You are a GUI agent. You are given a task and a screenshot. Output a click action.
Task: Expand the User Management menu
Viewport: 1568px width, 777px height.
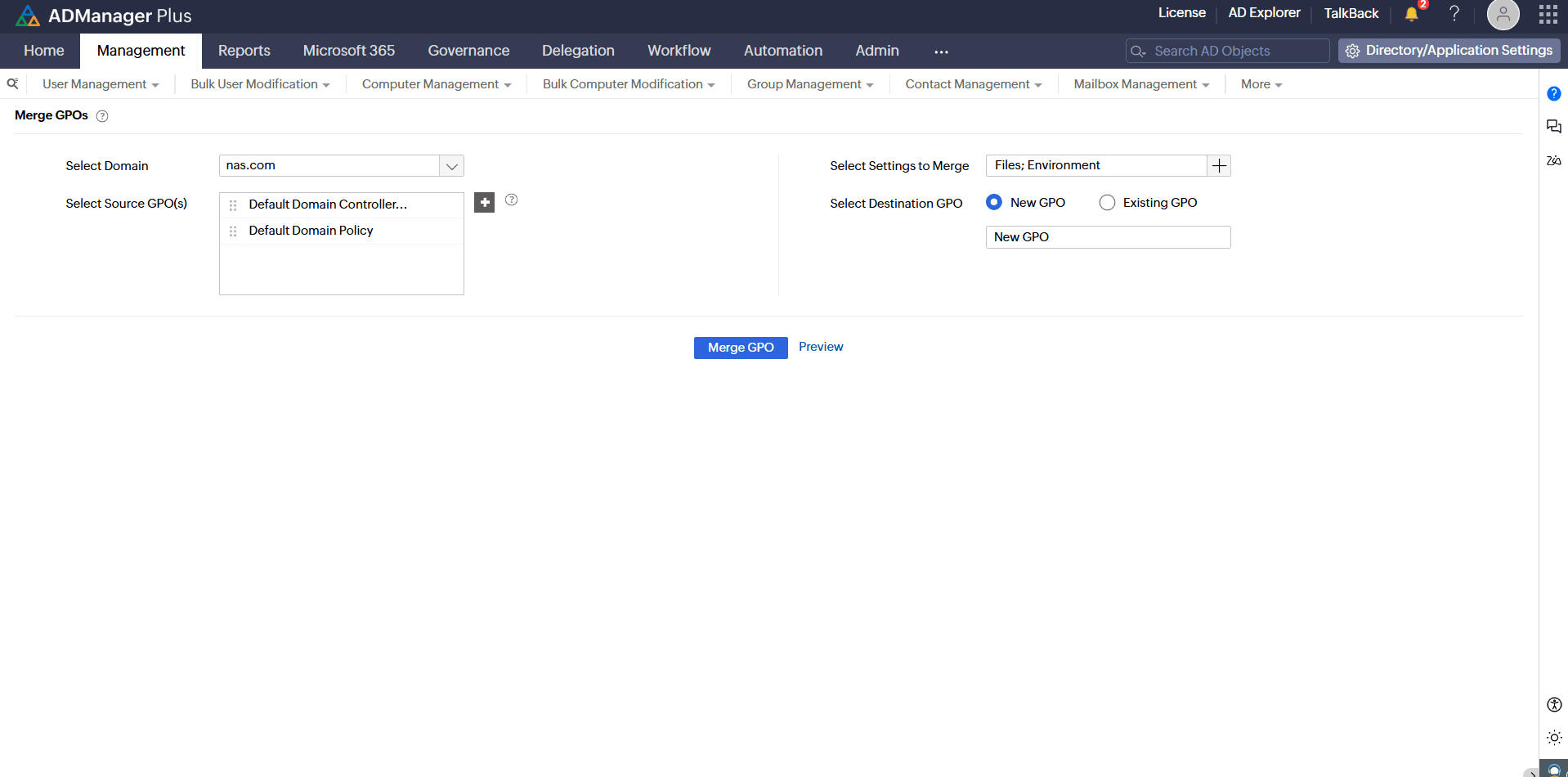(x=101, y=84)
